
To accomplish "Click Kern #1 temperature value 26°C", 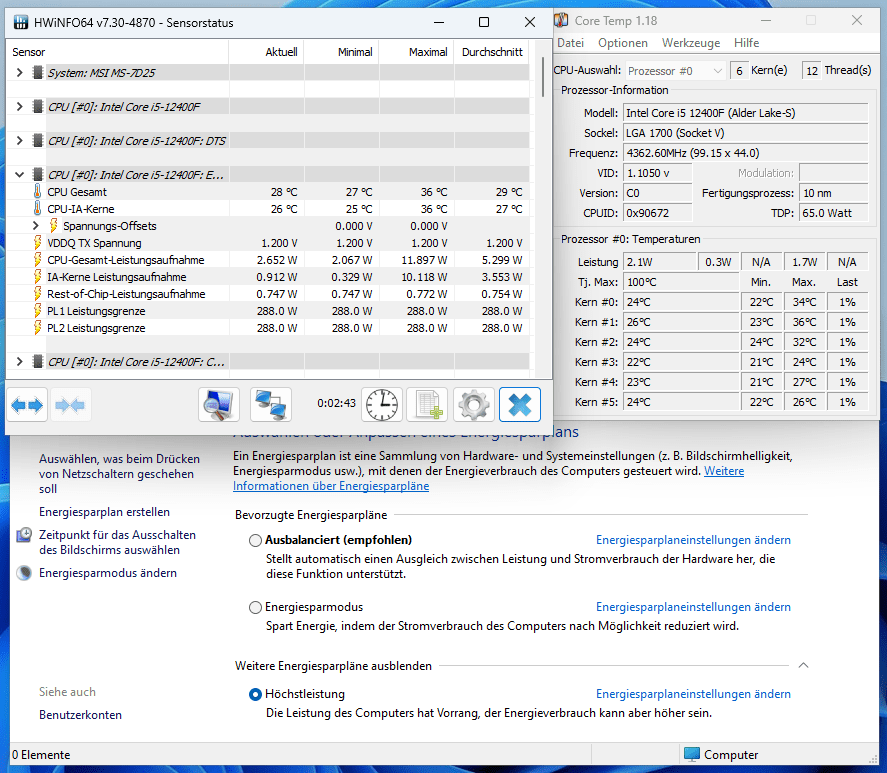I will [x=681, y=322].
